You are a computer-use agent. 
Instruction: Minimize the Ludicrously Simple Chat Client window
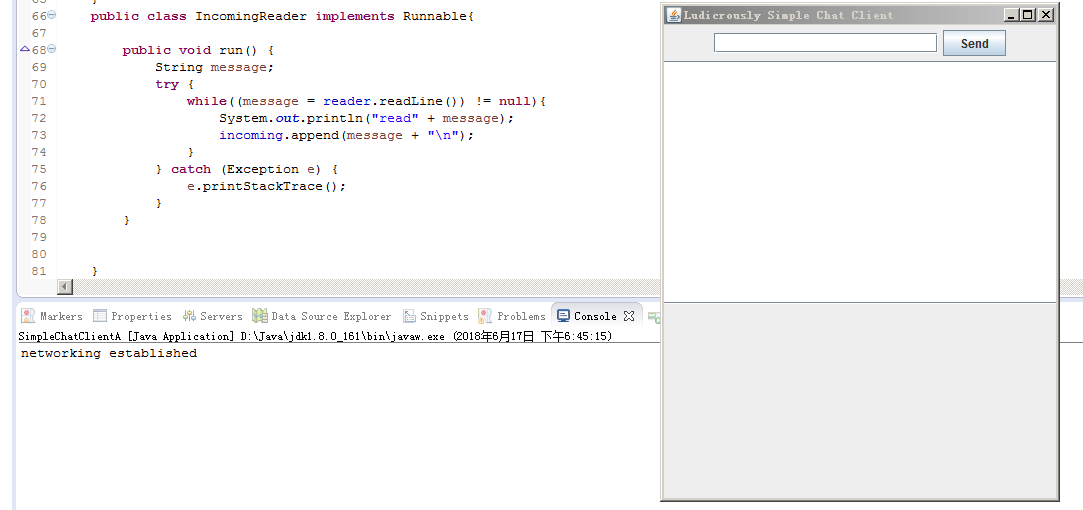tap(1012, 15)
